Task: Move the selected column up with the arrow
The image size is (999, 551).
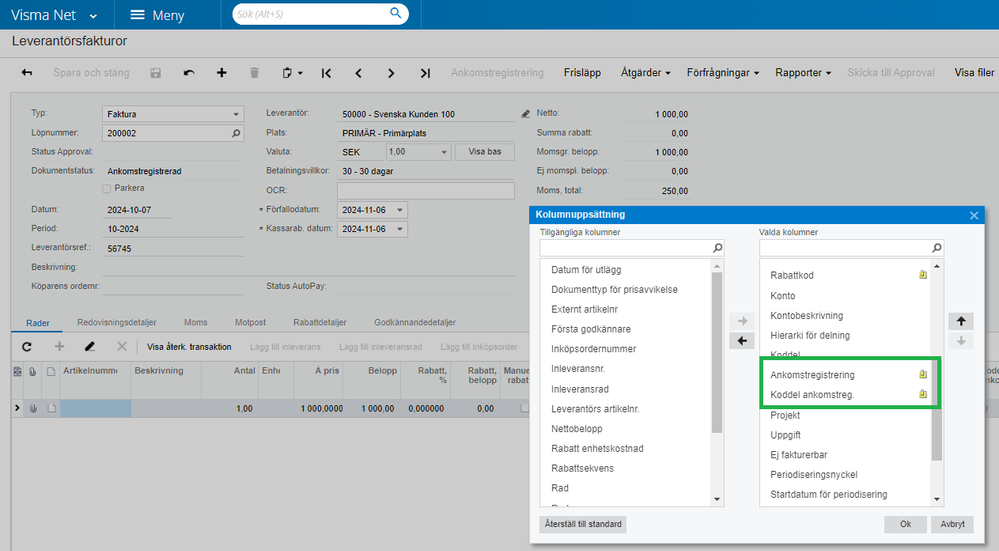Action: [x=961, y=321]
